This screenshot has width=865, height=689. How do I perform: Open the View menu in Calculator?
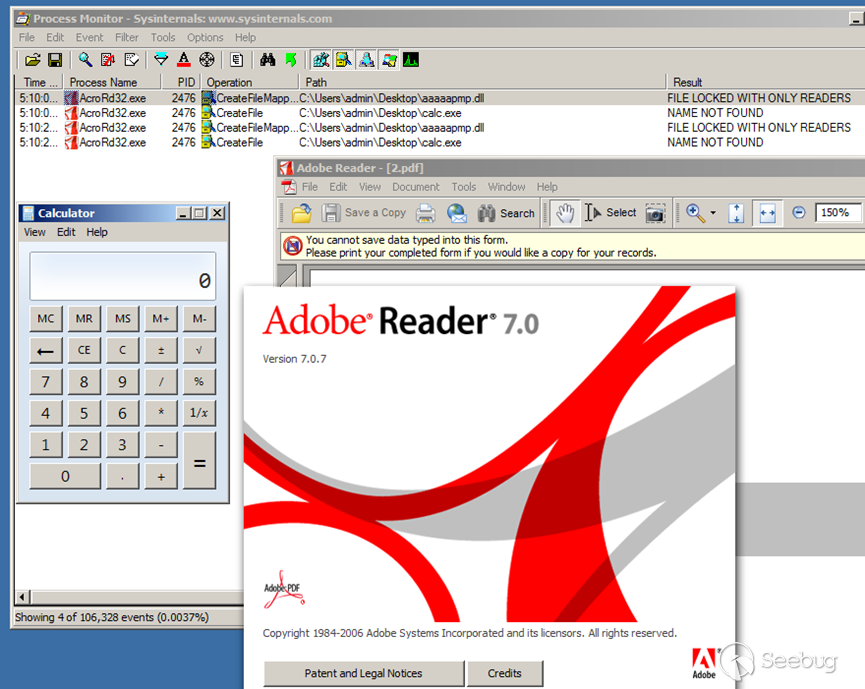35,232
